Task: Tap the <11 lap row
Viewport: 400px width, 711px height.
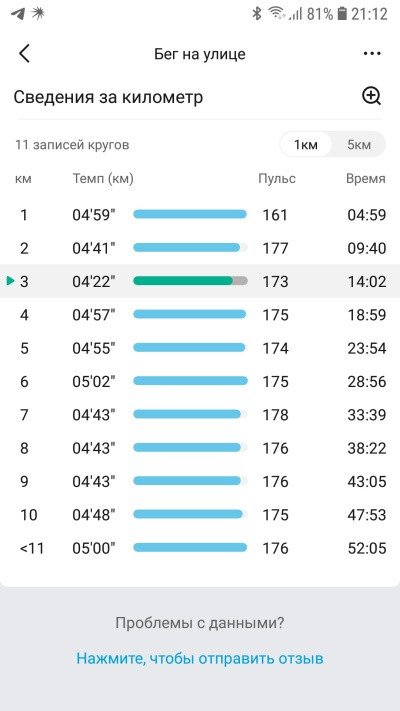Action: [x=200, y=548]
